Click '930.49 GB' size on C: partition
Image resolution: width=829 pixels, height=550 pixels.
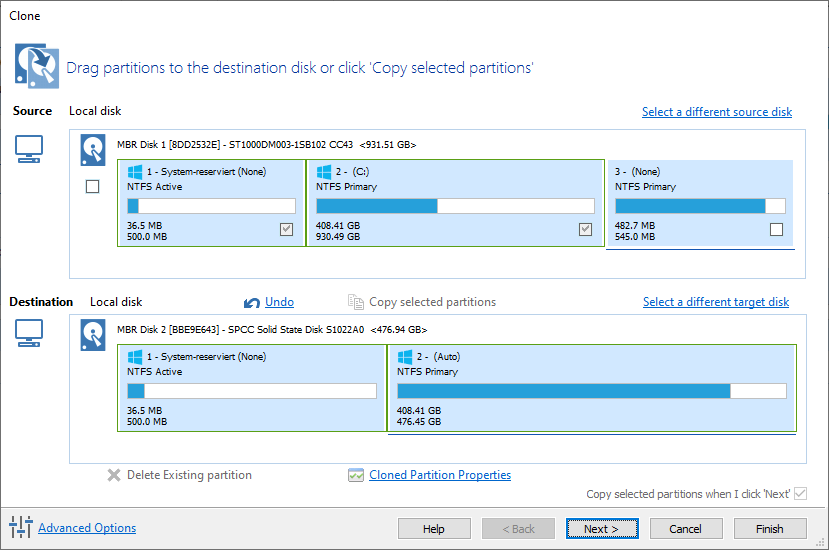click(338, 236)
